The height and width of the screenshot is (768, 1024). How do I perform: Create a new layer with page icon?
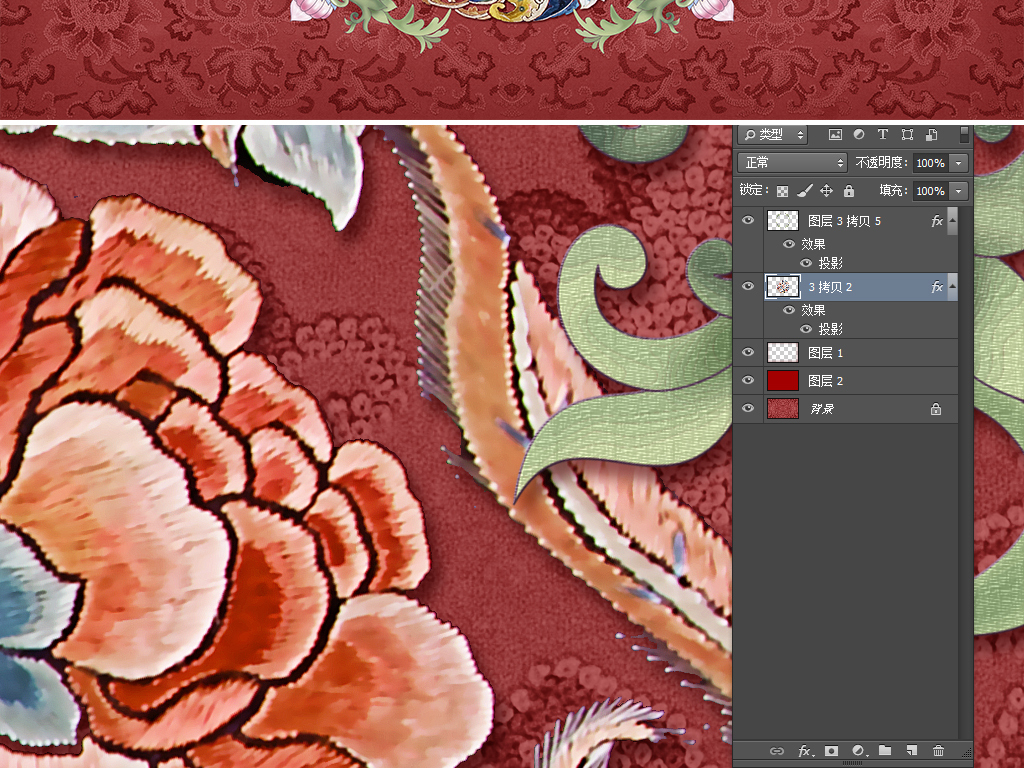(x=912, y=751)
